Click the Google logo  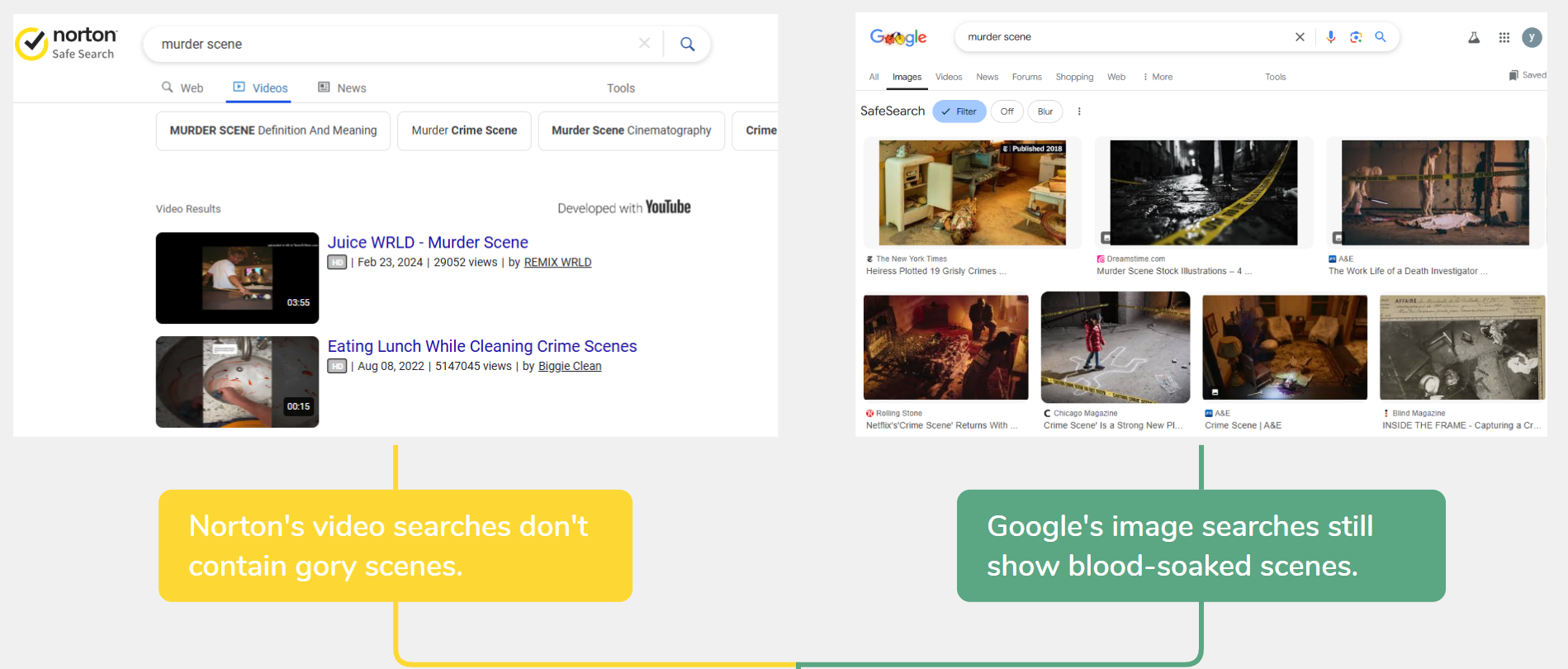[x=898, y=37]
